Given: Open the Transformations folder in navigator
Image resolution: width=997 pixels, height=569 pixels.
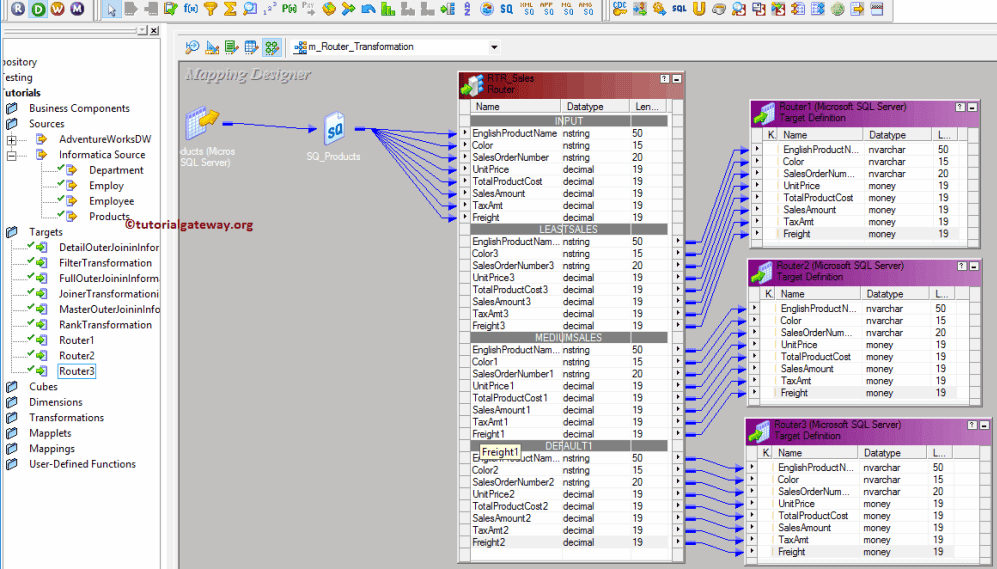Looking at the screenshot, I should 66,418.
